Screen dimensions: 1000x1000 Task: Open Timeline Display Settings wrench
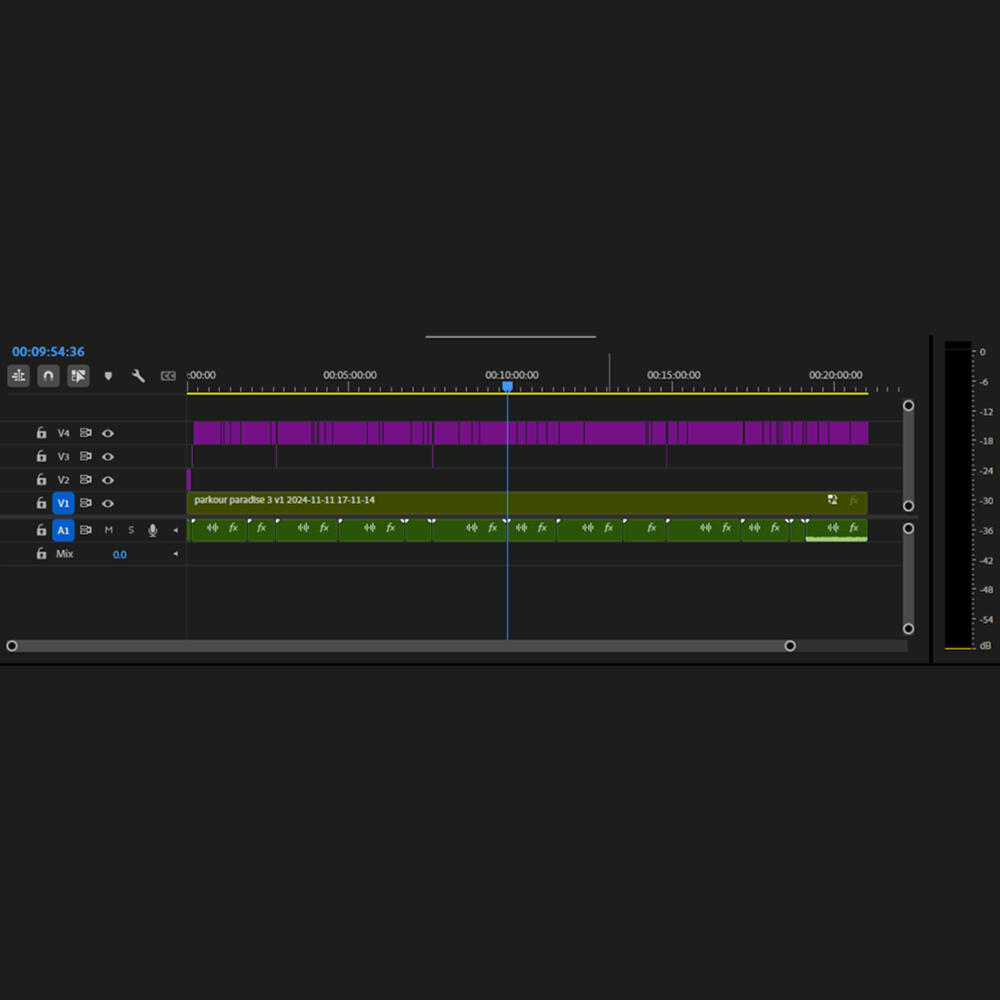139,376
